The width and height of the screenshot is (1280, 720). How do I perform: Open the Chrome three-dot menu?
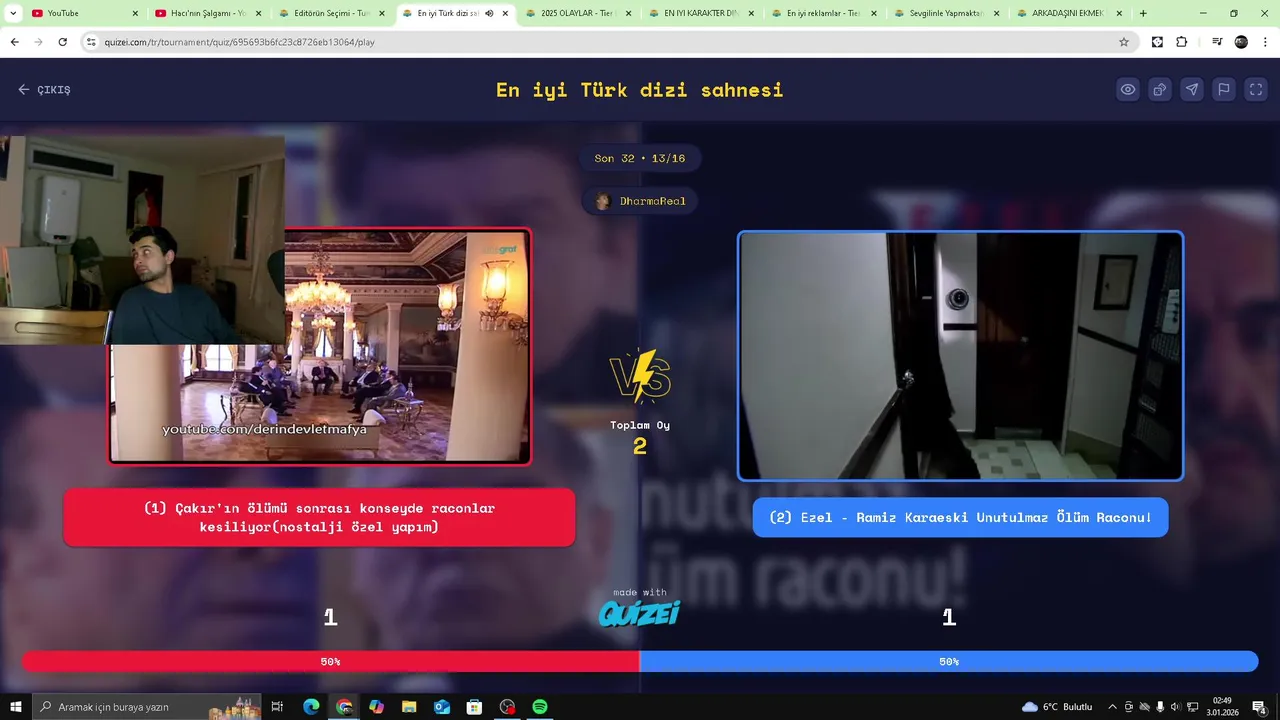(x=1265, y=42)
